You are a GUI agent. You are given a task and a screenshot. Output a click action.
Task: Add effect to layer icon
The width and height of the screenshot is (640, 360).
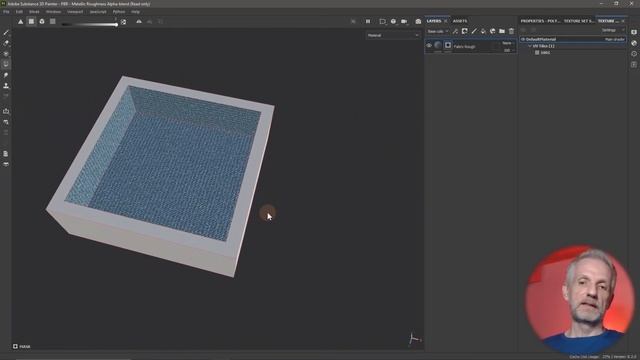tap(455, 31)
